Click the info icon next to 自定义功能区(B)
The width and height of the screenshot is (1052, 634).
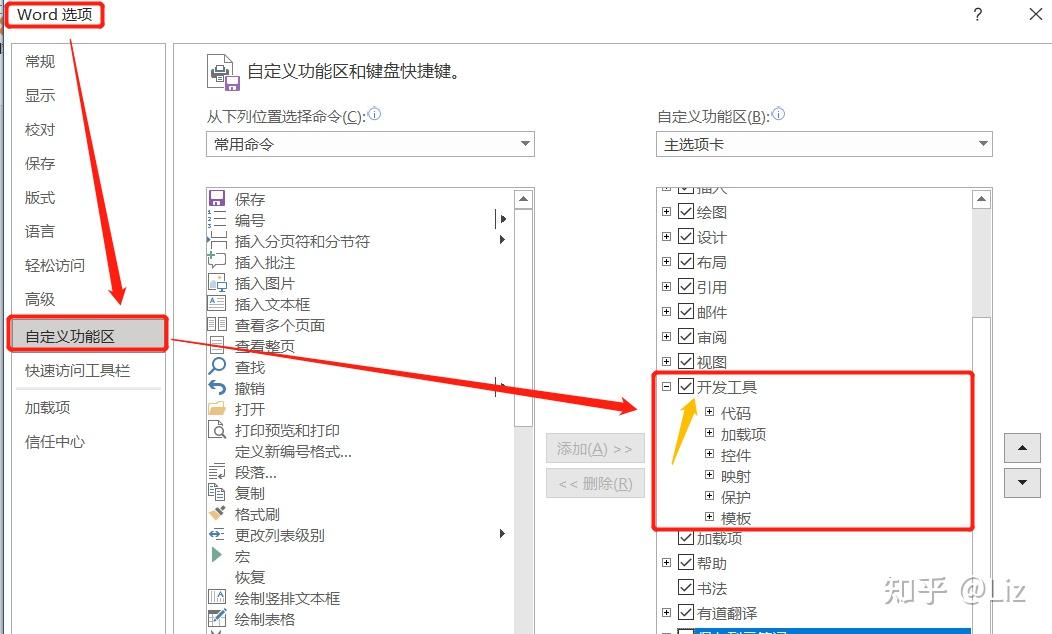pyautogui.click(x=778, y=114)
